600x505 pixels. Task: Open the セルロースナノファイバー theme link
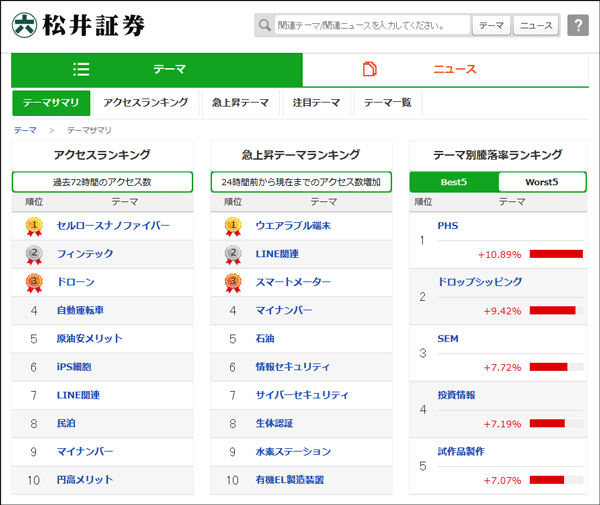(x=113, y=225)
